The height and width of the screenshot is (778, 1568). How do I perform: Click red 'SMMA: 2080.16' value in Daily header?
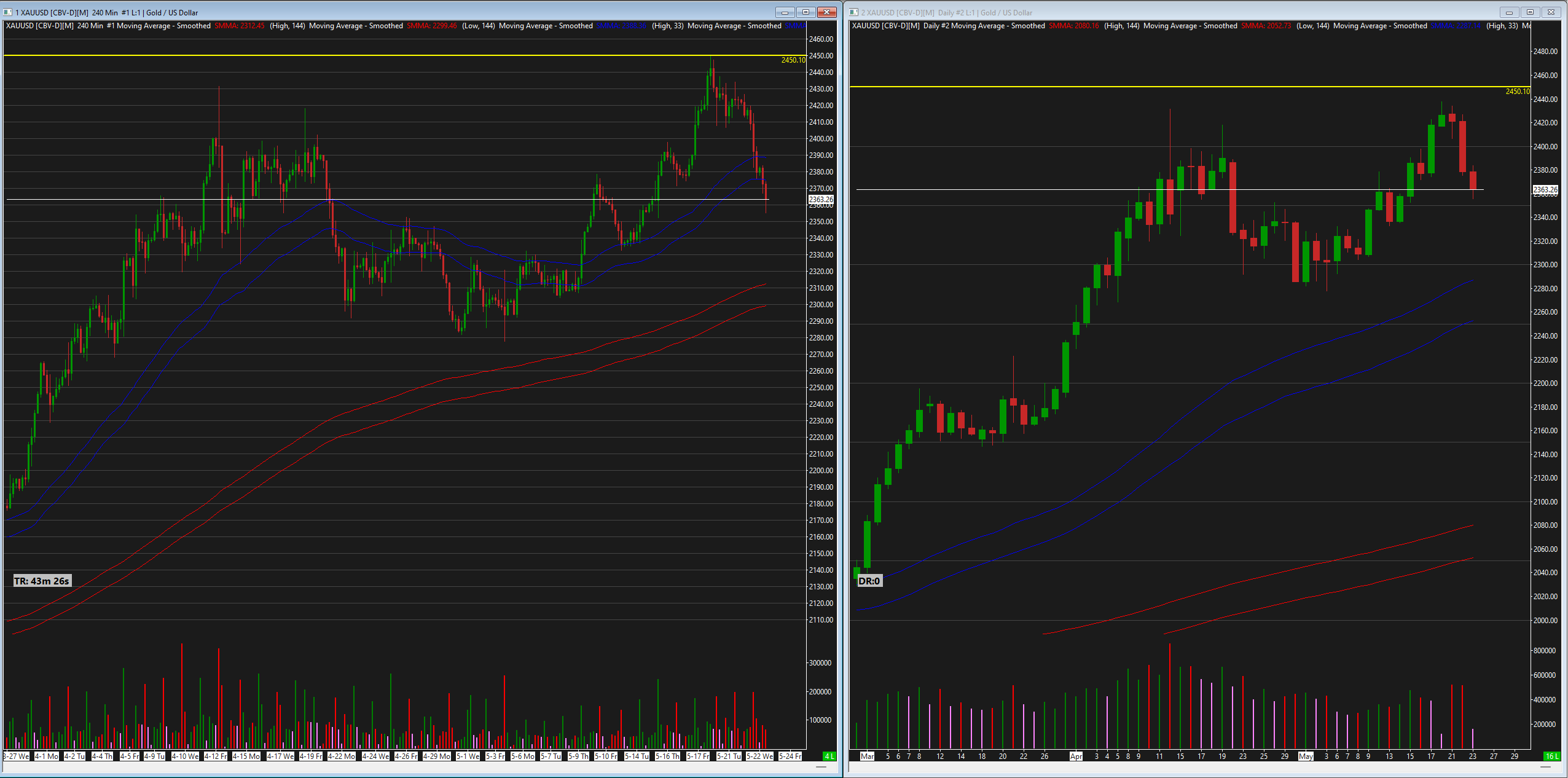click(x=1073, y=26)
